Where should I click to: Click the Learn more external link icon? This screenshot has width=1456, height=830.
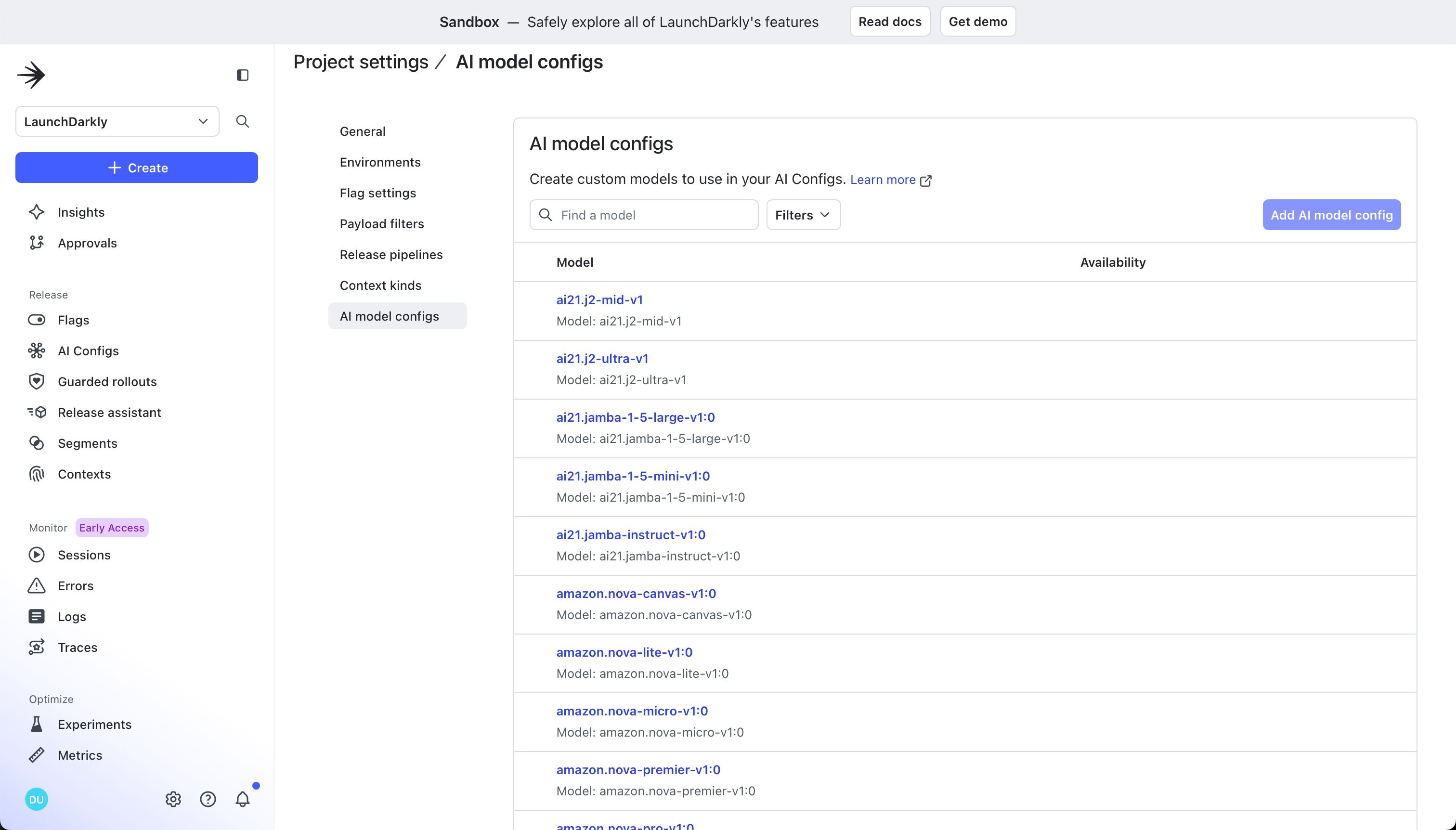[x=926, y=181]
